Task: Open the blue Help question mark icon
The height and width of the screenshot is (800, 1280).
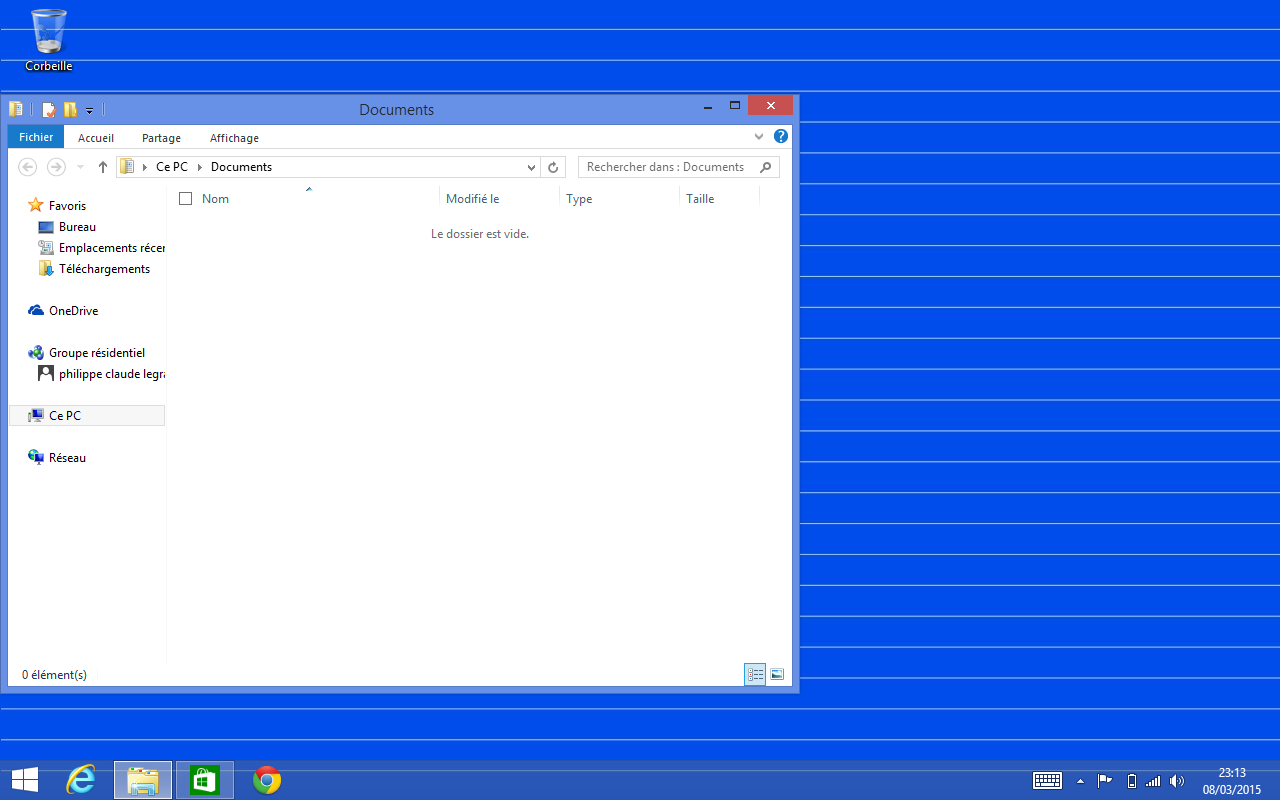Action: click(781, 136)
